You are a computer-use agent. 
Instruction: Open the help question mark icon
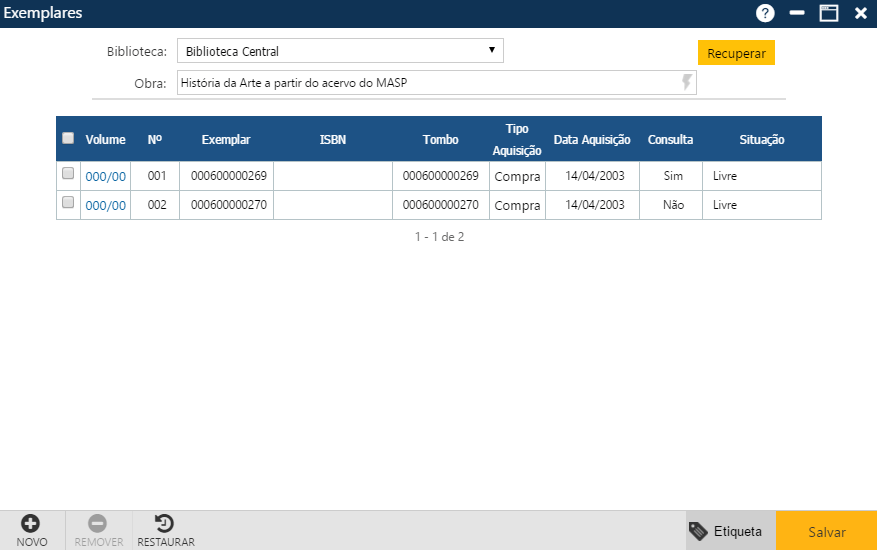click(766, 13)
